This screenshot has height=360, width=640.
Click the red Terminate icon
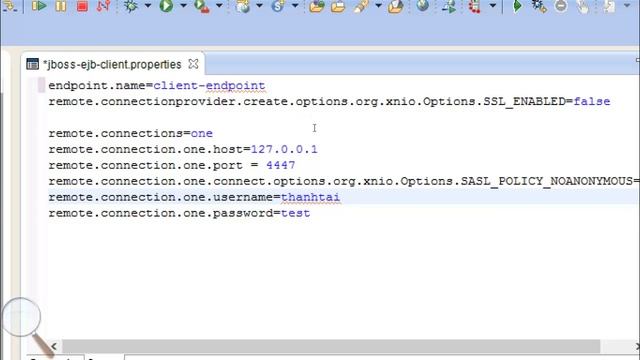[x=82, y=6]
